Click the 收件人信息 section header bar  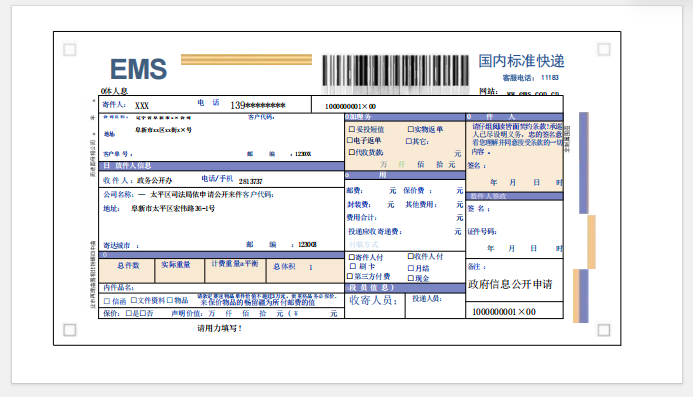click(x=221, y=166)
